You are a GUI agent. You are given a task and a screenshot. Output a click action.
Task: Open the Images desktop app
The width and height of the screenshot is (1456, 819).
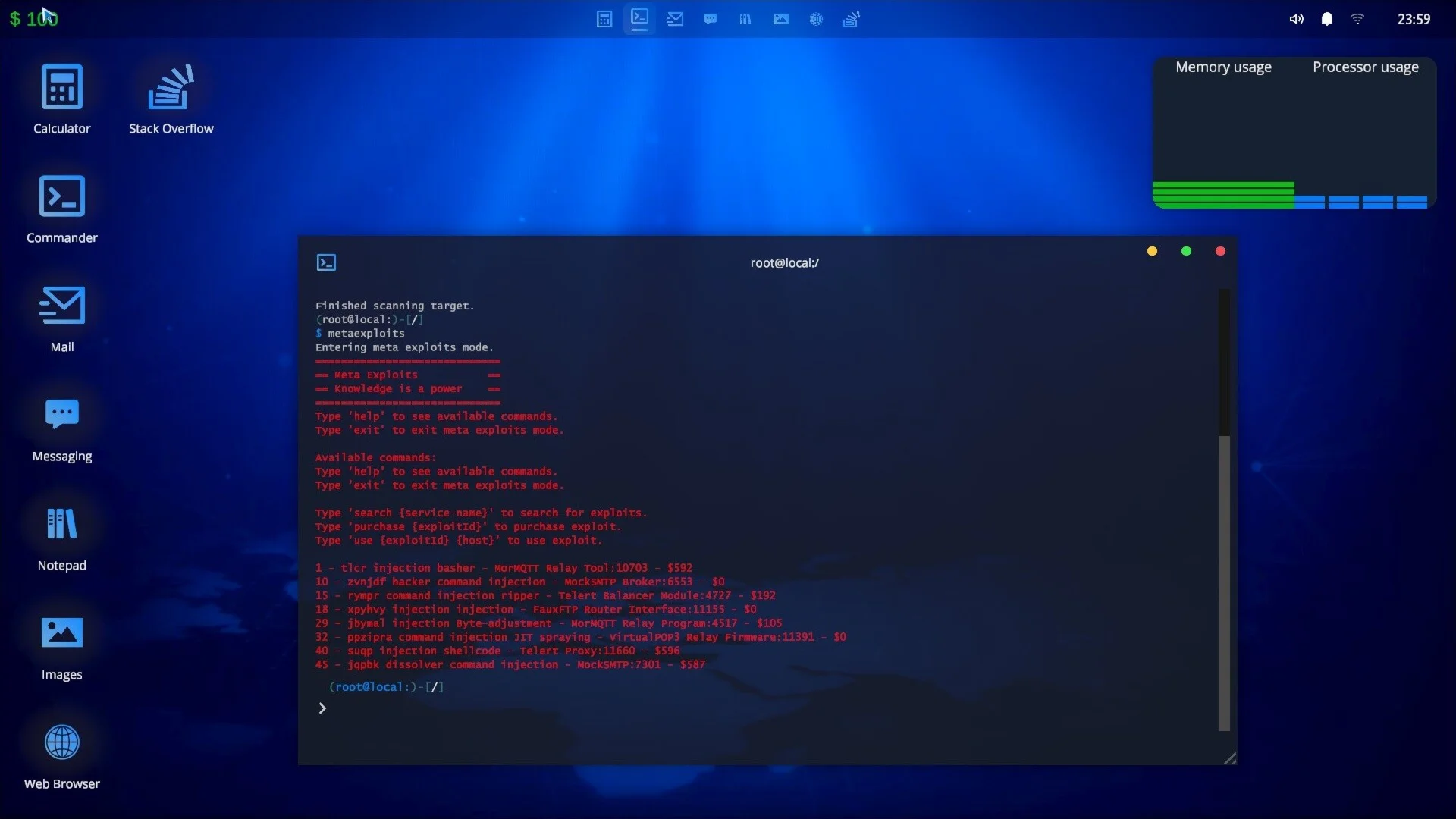[x=61, y=633]
